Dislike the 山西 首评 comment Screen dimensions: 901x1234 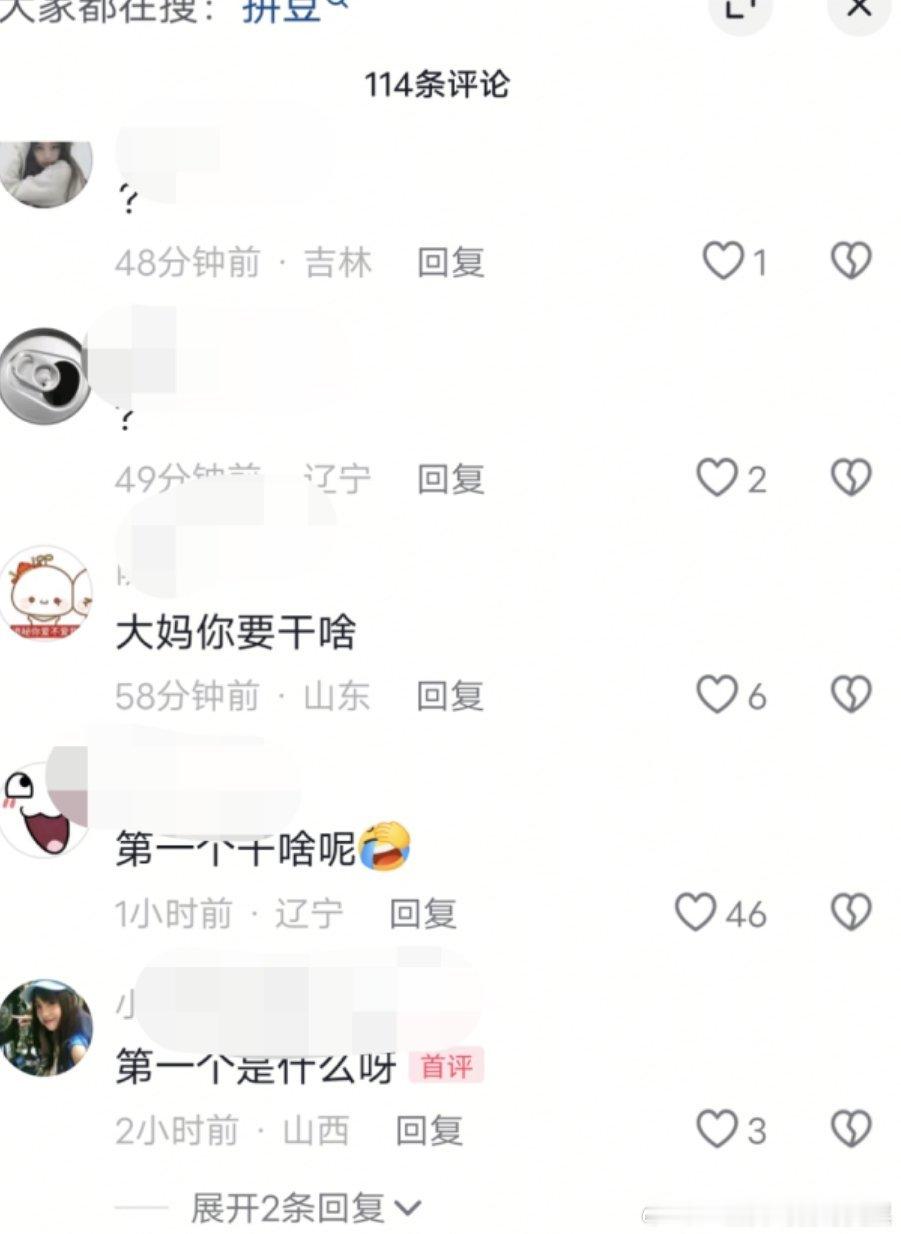tap(851, 1129)
